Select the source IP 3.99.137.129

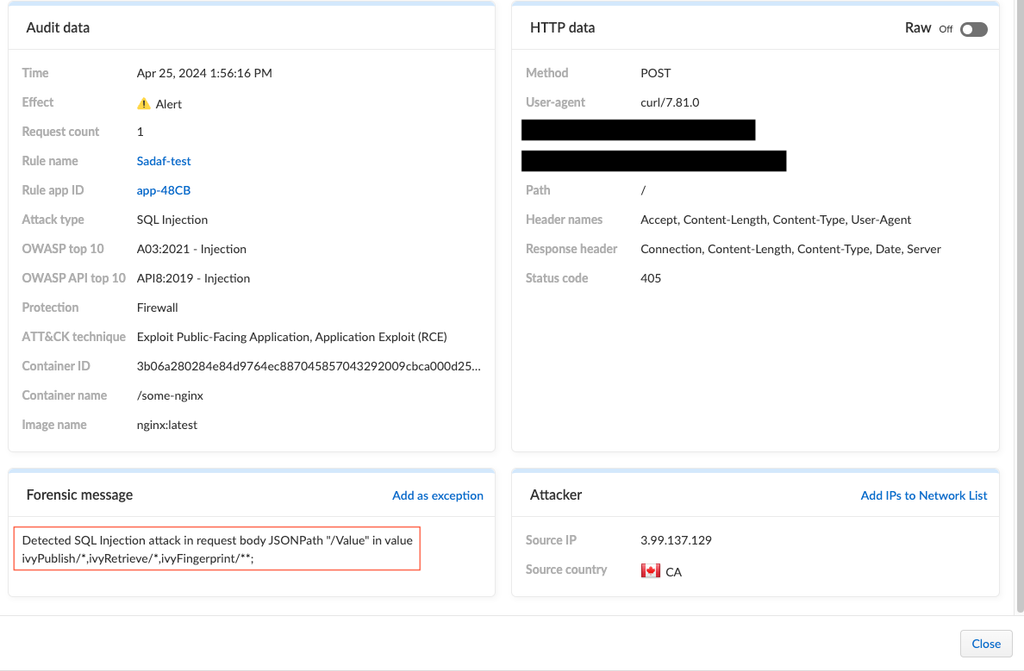pos(676,540)
